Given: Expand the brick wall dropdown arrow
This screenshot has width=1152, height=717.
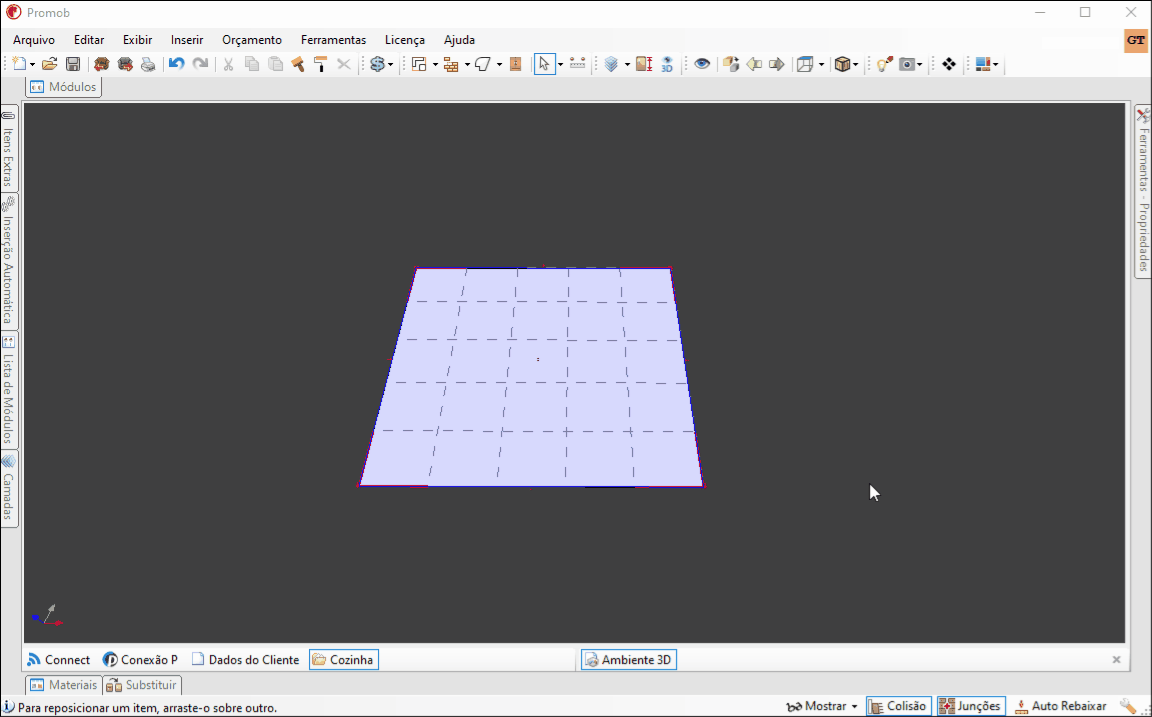Looking at the screenshot, I should coord(467,65).
